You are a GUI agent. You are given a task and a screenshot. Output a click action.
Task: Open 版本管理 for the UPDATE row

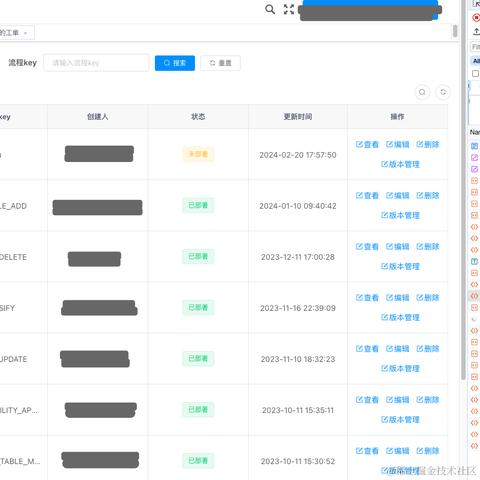400,368
